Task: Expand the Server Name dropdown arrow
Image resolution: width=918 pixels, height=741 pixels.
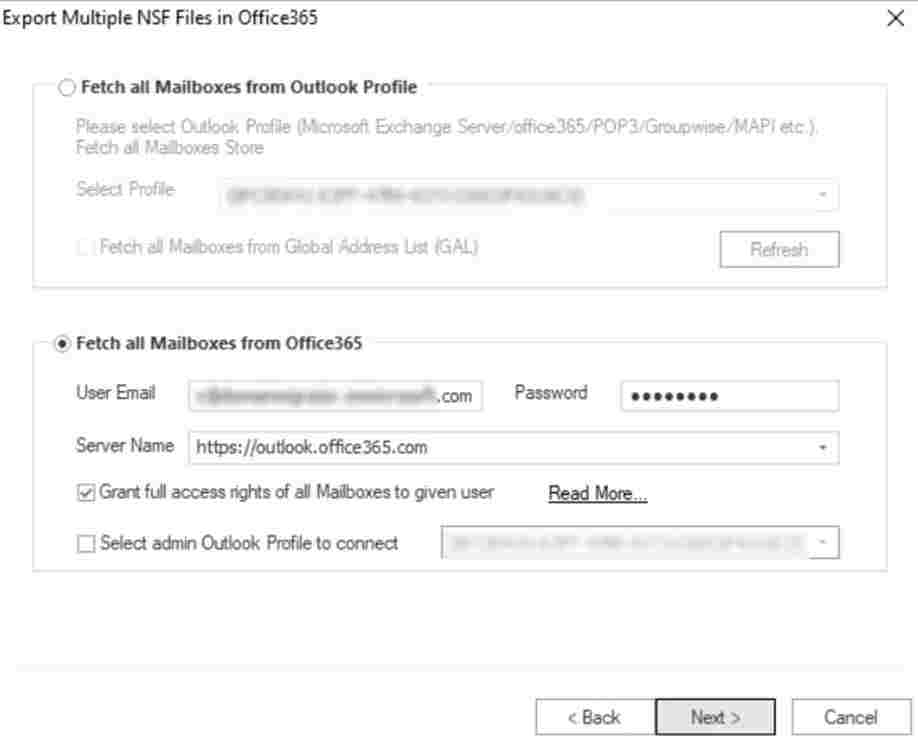Action: (822, 448)
